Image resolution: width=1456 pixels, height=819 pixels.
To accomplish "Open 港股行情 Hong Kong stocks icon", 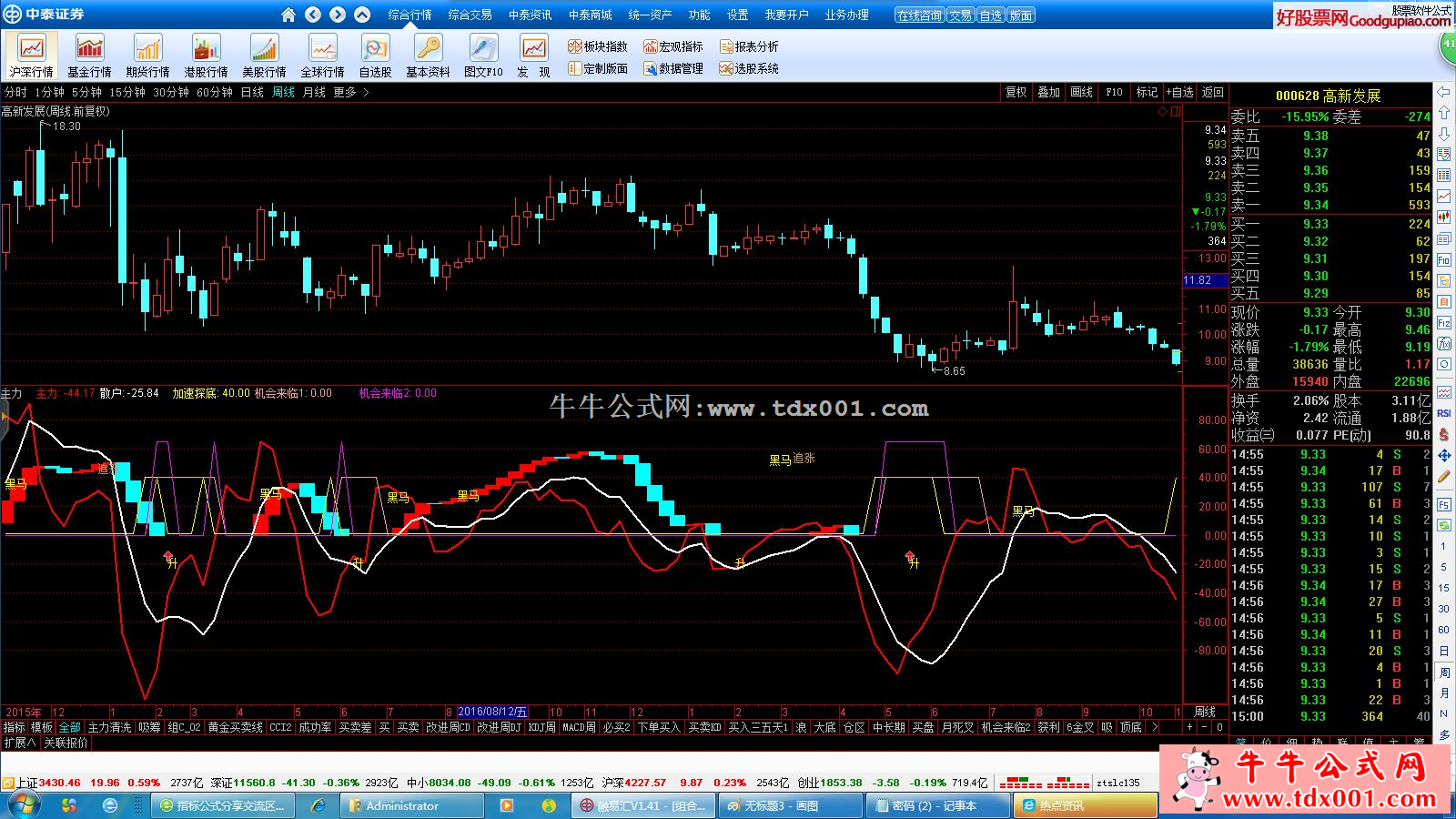I will 206,55.
